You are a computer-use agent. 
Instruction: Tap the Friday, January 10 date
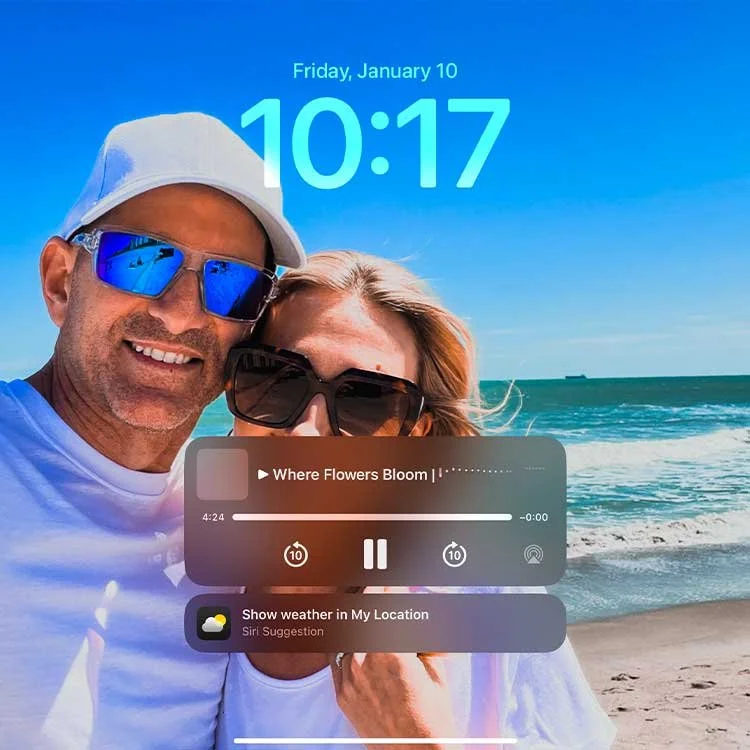pos(375,71)
